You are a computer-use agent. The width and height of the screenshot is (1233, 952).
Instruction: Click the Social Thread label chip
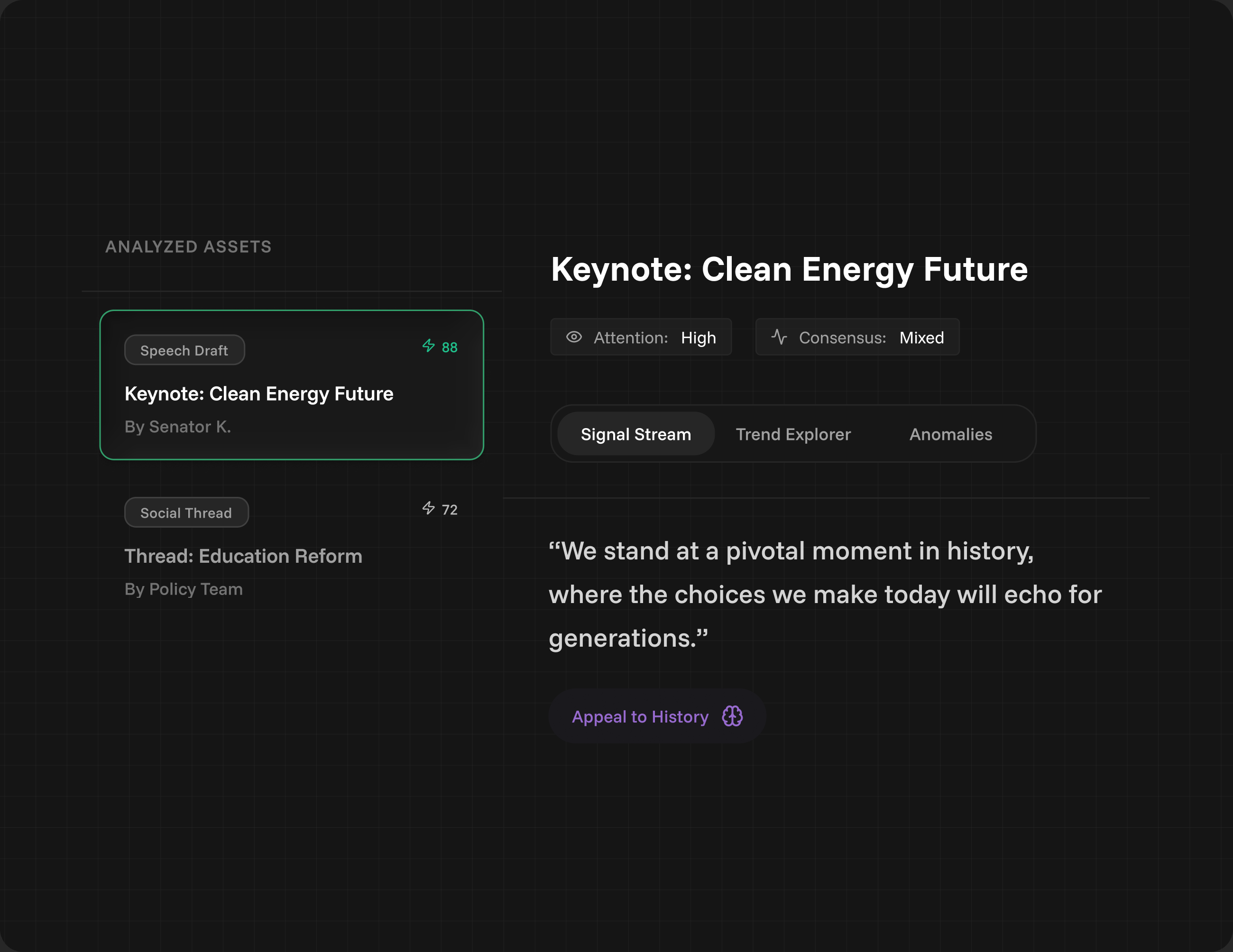(186, 513)
